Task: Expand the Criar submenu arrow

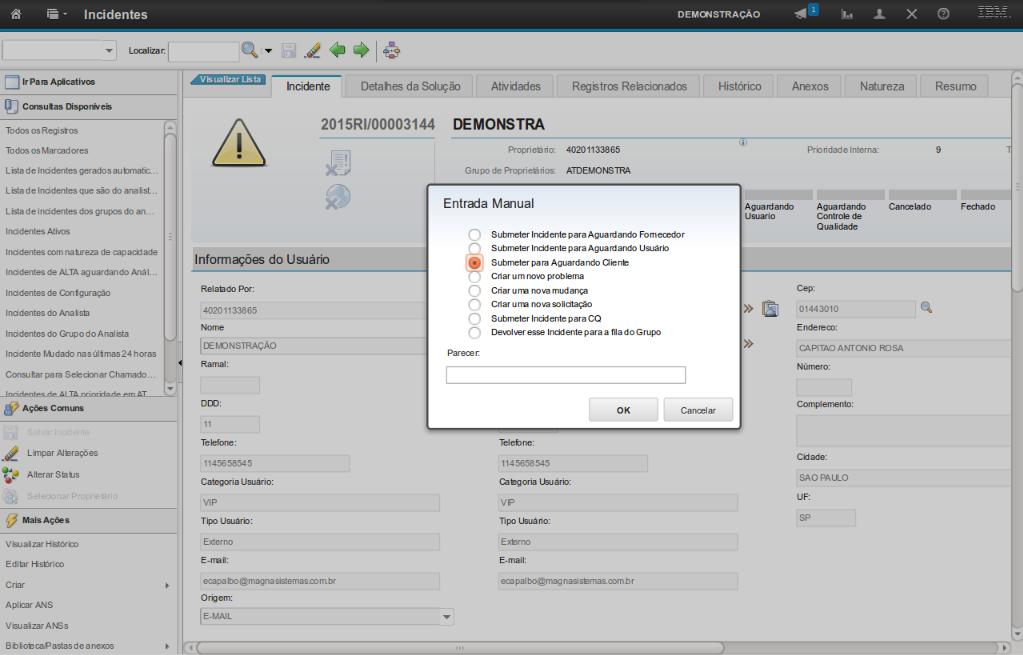Action: coord(166,586)
